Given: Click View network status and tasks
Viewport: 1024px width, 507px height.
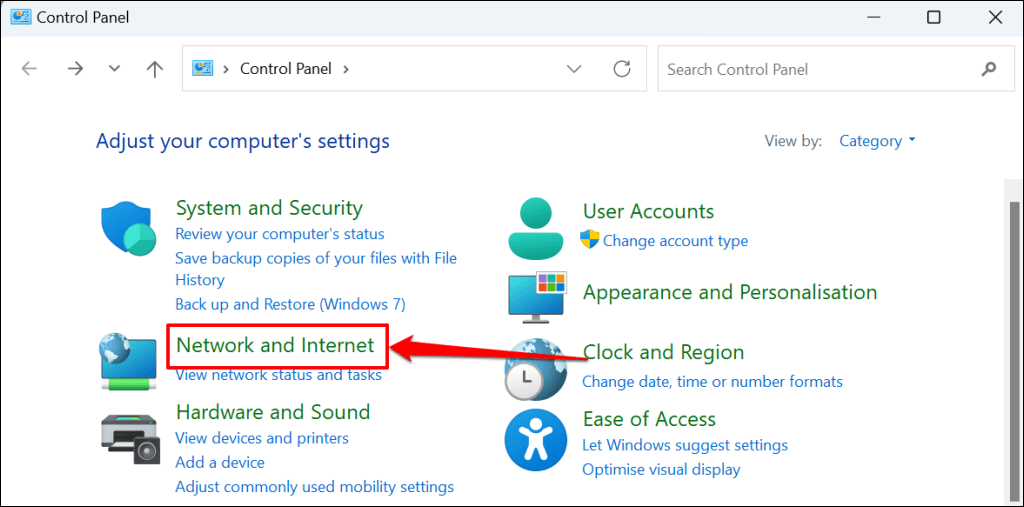Looking at the screenshot, I should pos(279,375).
